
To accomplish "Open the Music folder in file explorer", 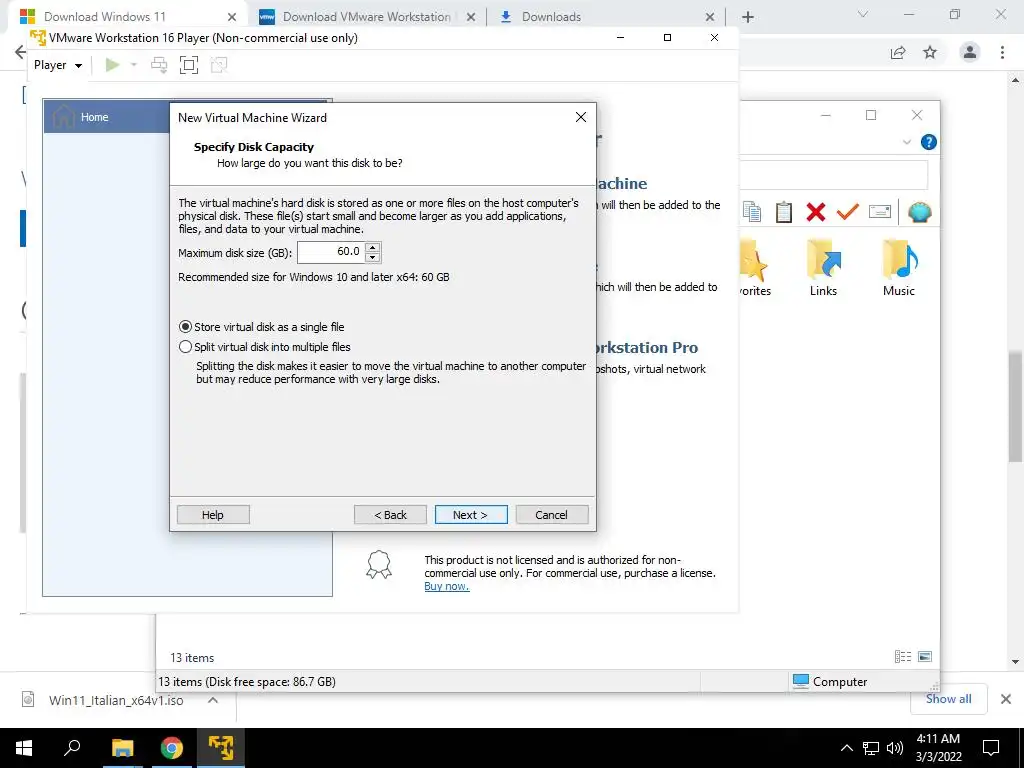I will tap(899, 268).
